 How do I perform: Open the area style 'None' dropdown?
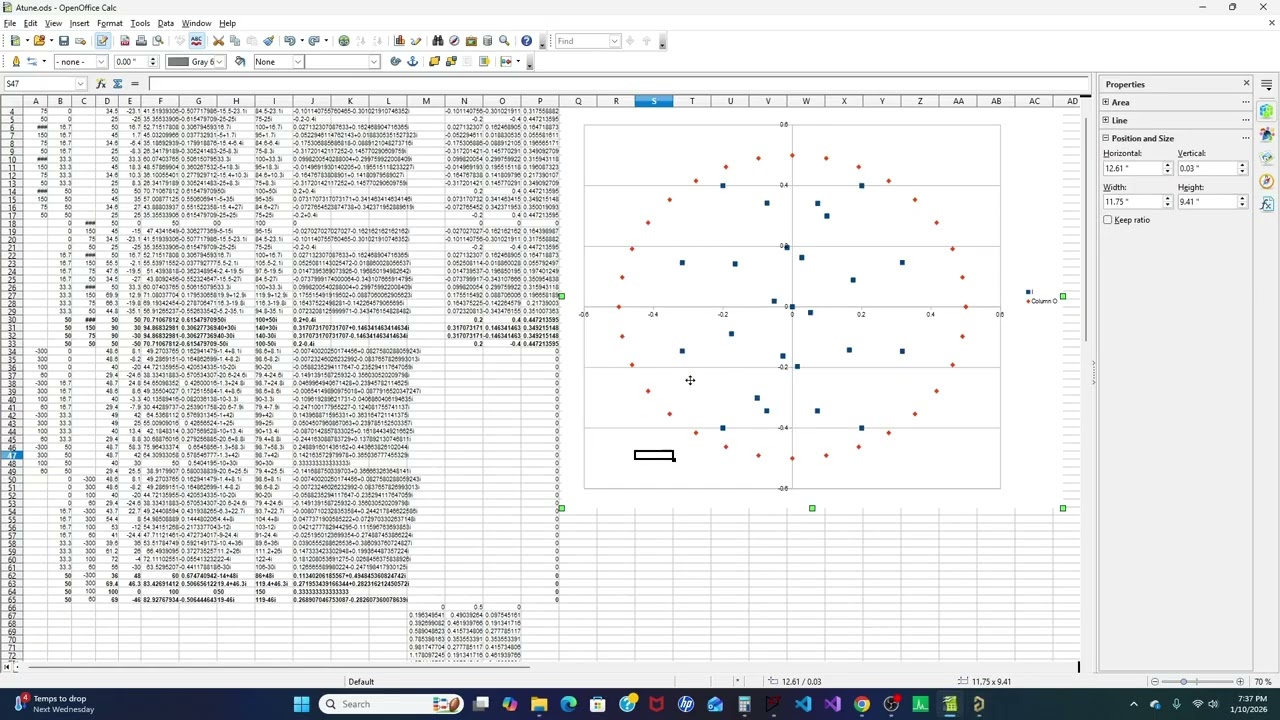pyautogui.click(x=297, y=62)
